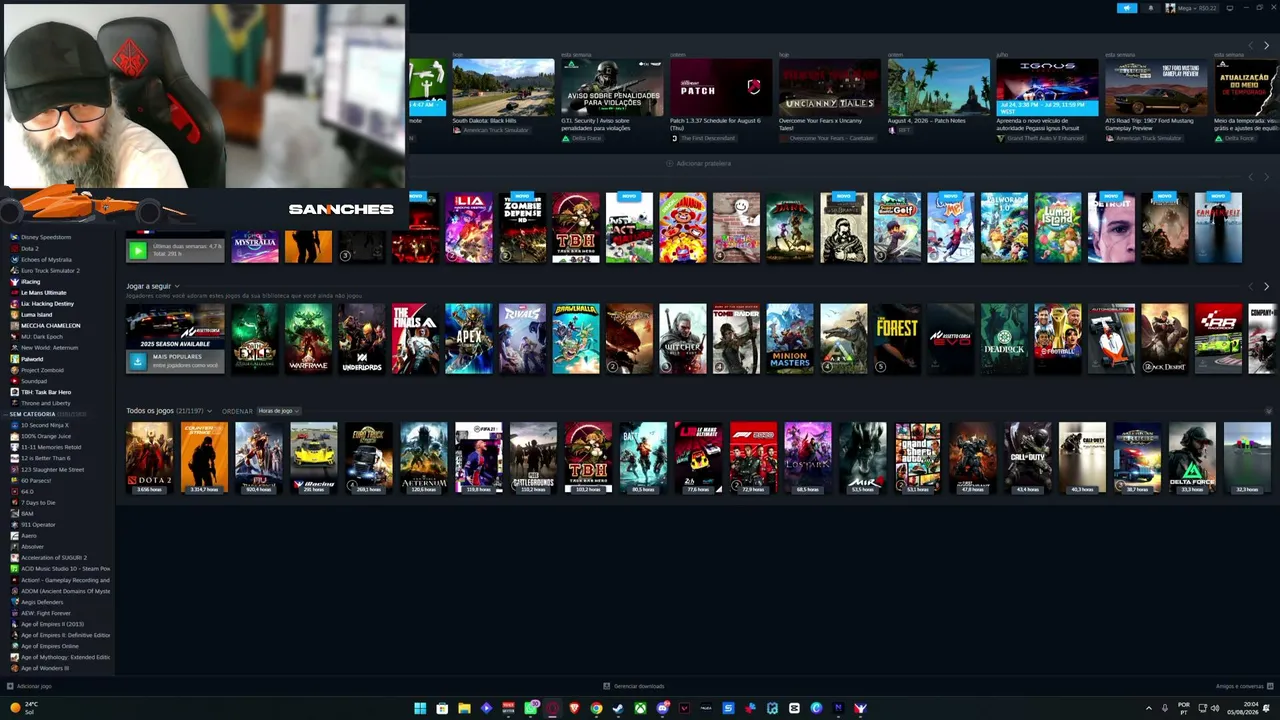Open The Forest cover art

[897, 339]
